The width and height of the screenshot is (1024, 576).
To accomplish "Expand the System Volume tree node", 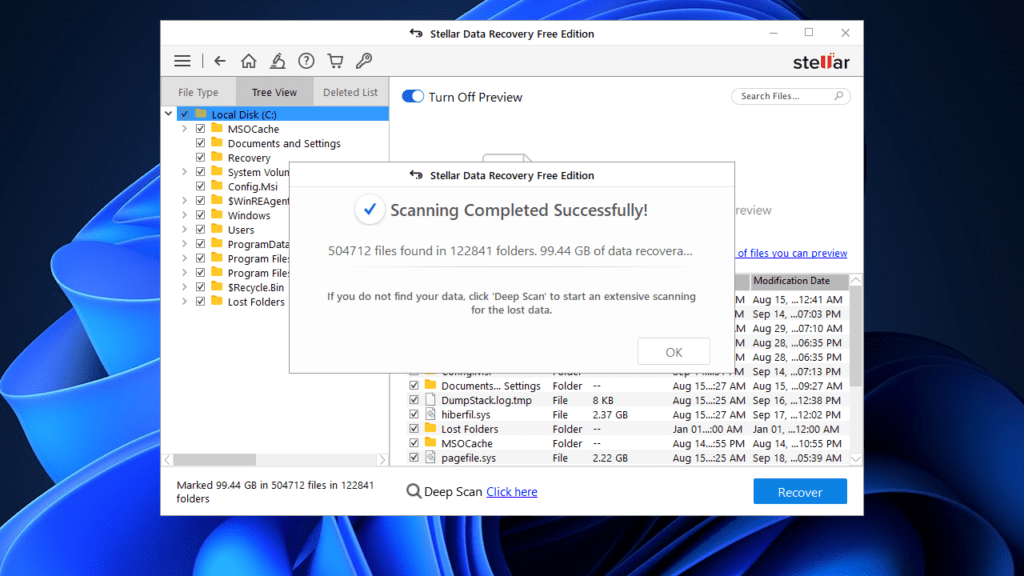I will (184, 172).
